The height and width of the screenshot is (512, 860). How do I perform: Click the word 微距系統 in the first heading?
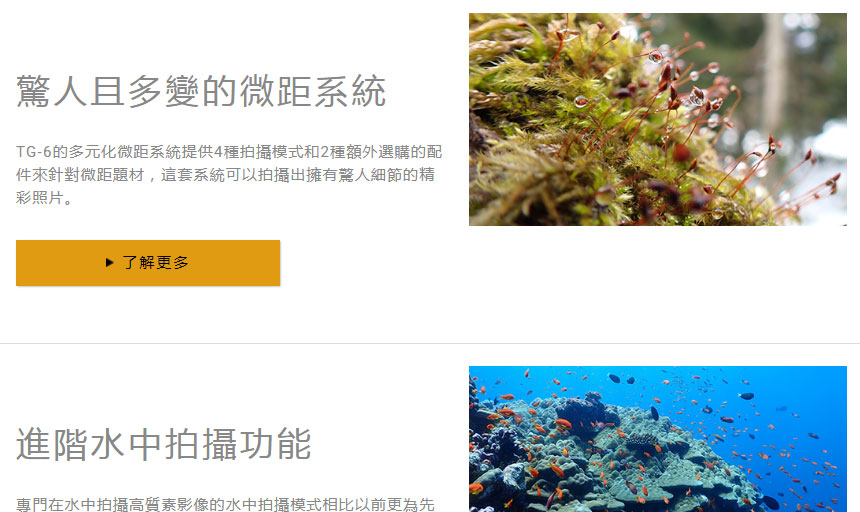click(x=313, y=91)
